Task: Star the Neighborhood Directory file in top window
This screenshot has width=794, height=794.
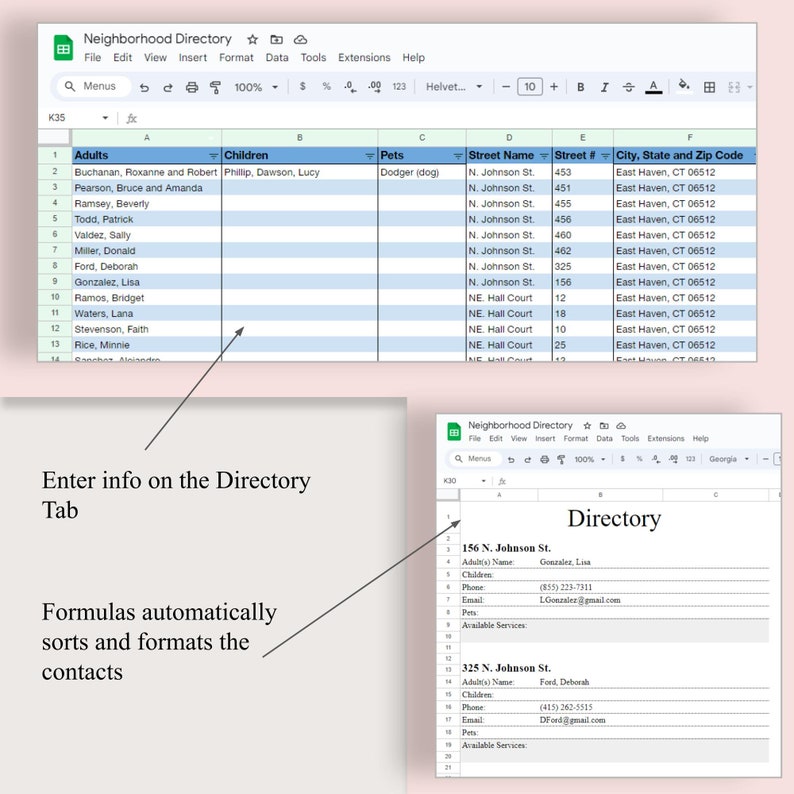Action: click(252, 39)
